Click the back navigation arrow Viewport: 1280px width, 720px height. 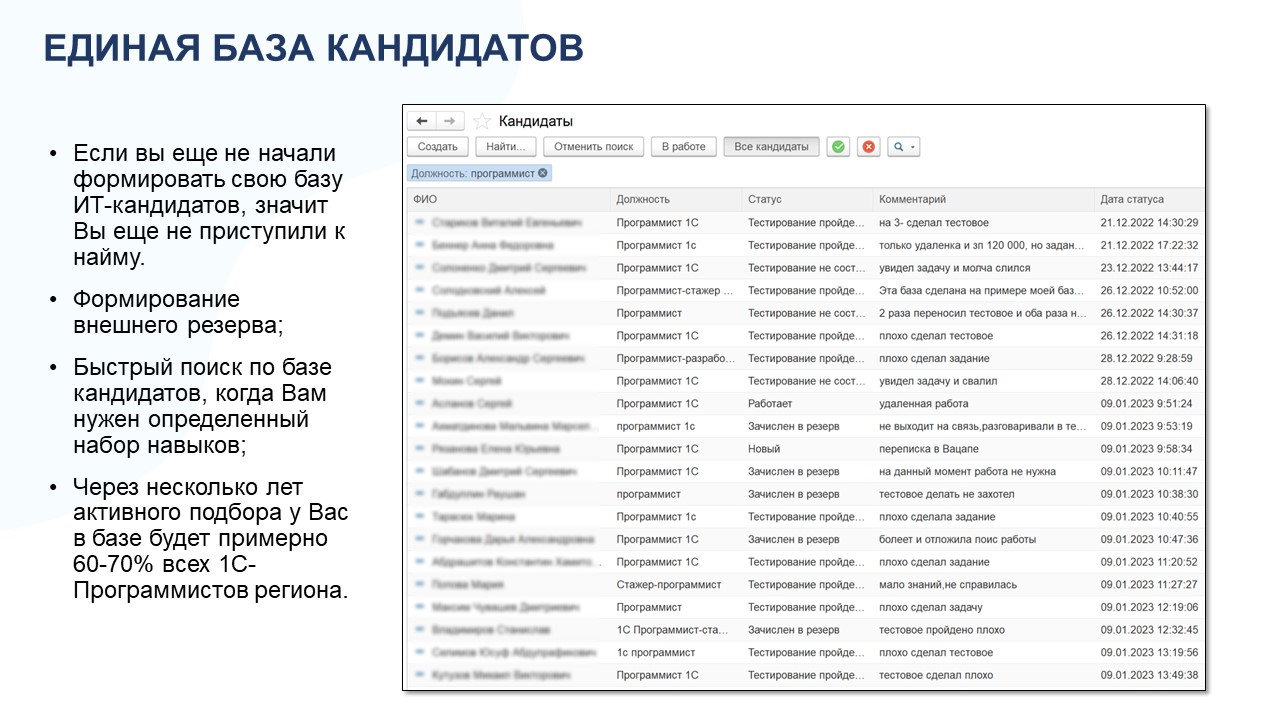[x=420, y=120]
